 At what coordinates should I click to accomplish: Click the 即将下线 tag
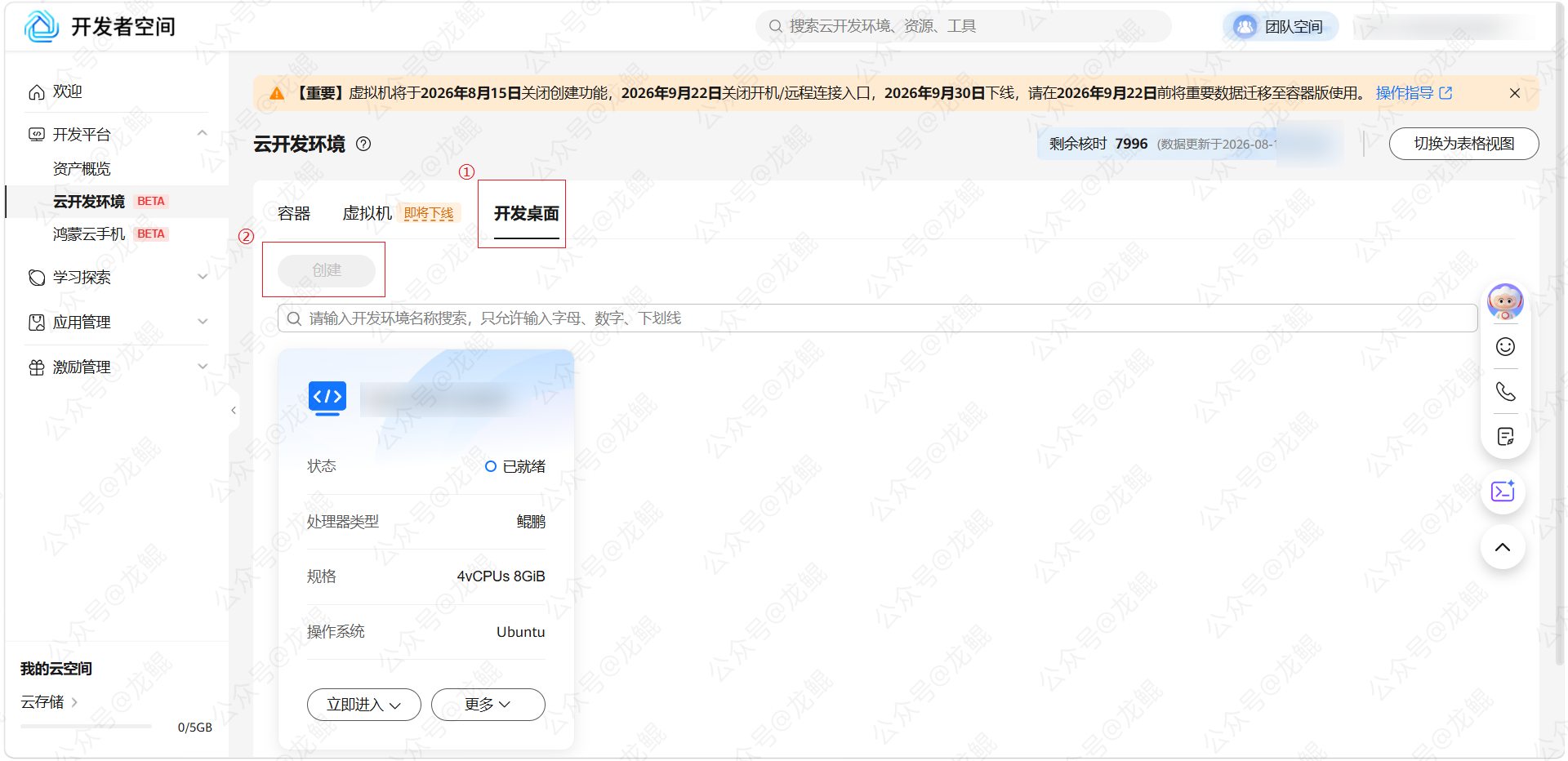(x=429, y=213)
